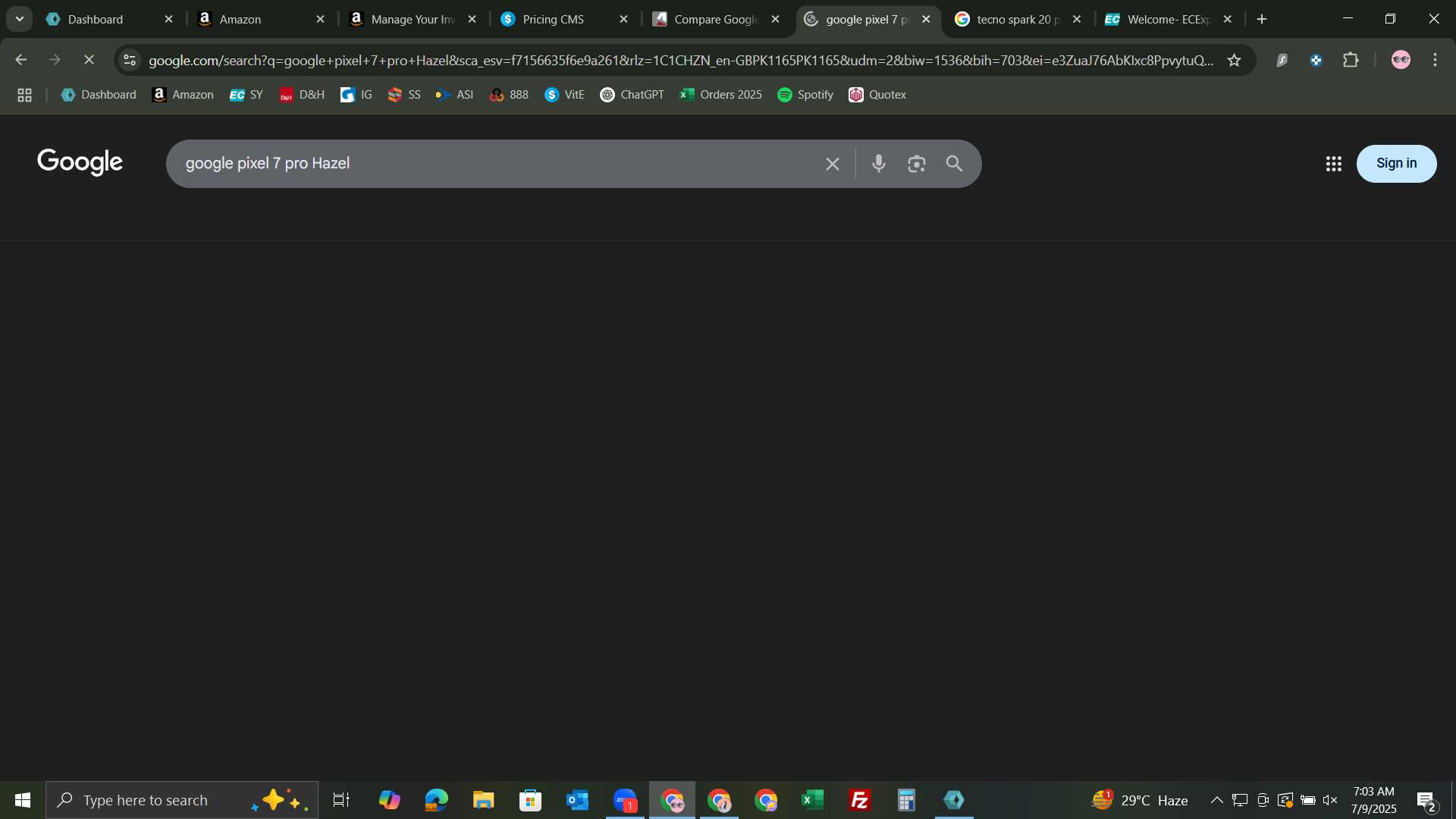
Task: Open Microsoft Store from the taskbar
Action: 531,800
